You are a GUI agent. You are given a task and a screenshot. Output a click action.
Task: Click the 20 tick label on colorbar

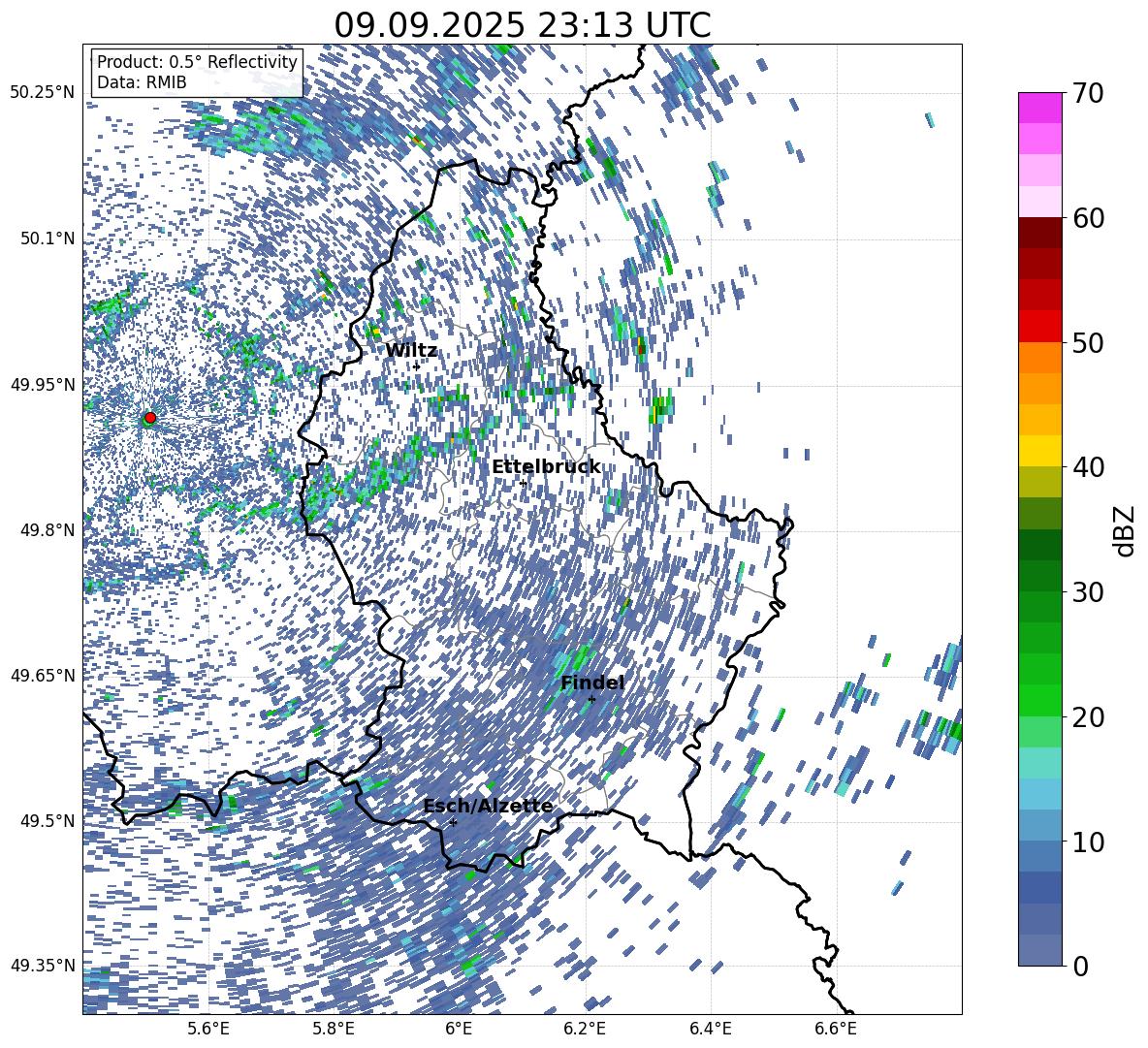pyautogui.click(x=1091, y=717)
